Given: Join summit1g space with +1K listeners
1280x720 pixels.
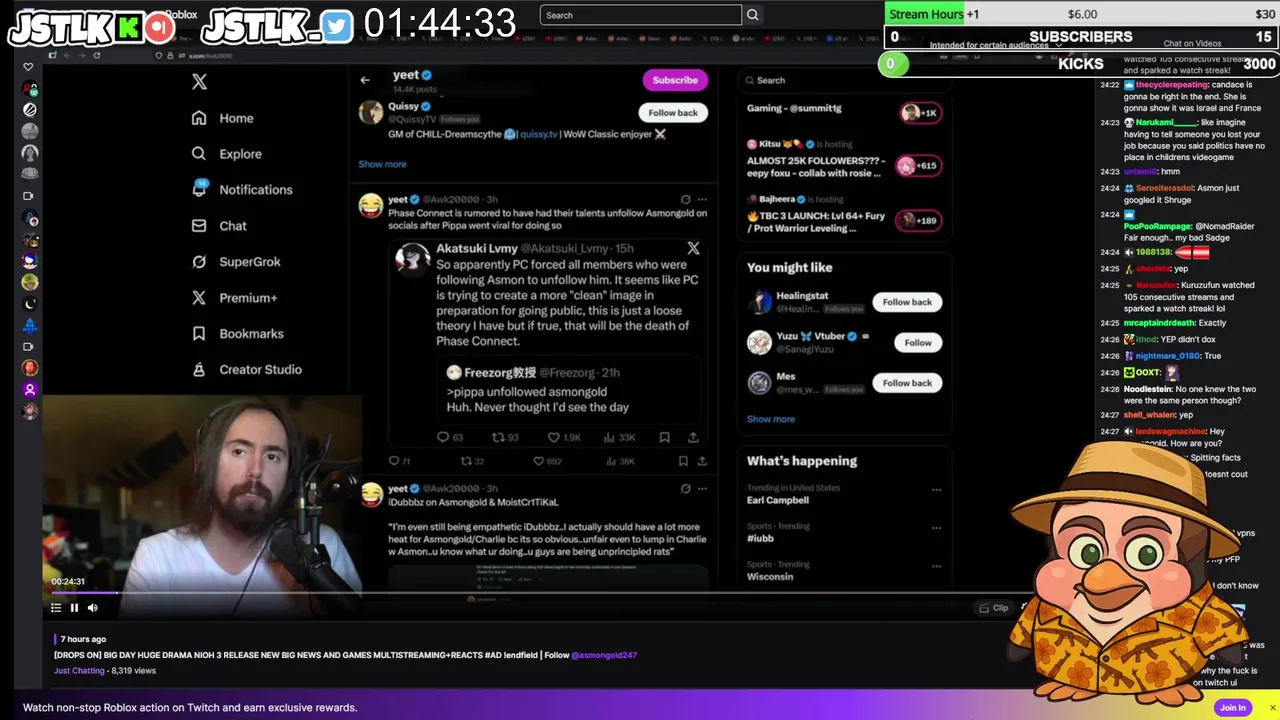Looking at the screenshot, I should pyautogui.click(x=920, y=113).
